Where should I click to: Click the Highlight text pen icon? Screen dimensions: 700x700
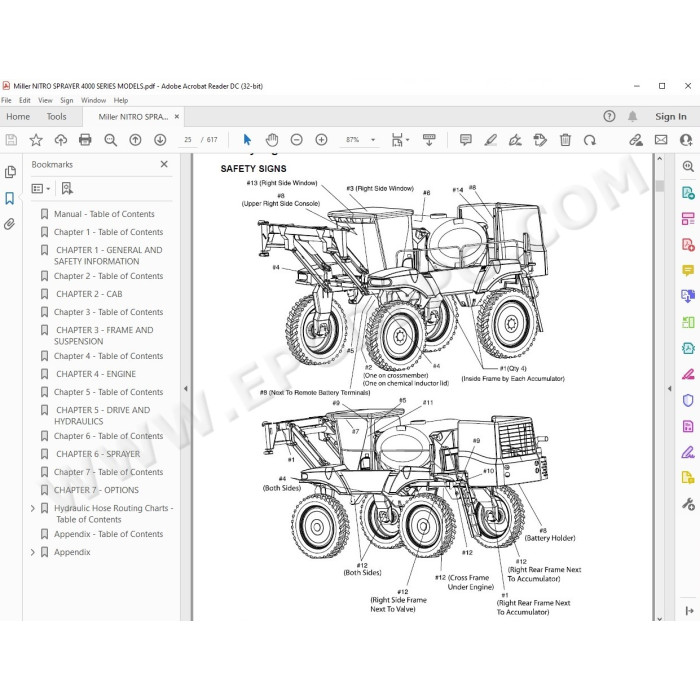(491, 140)
